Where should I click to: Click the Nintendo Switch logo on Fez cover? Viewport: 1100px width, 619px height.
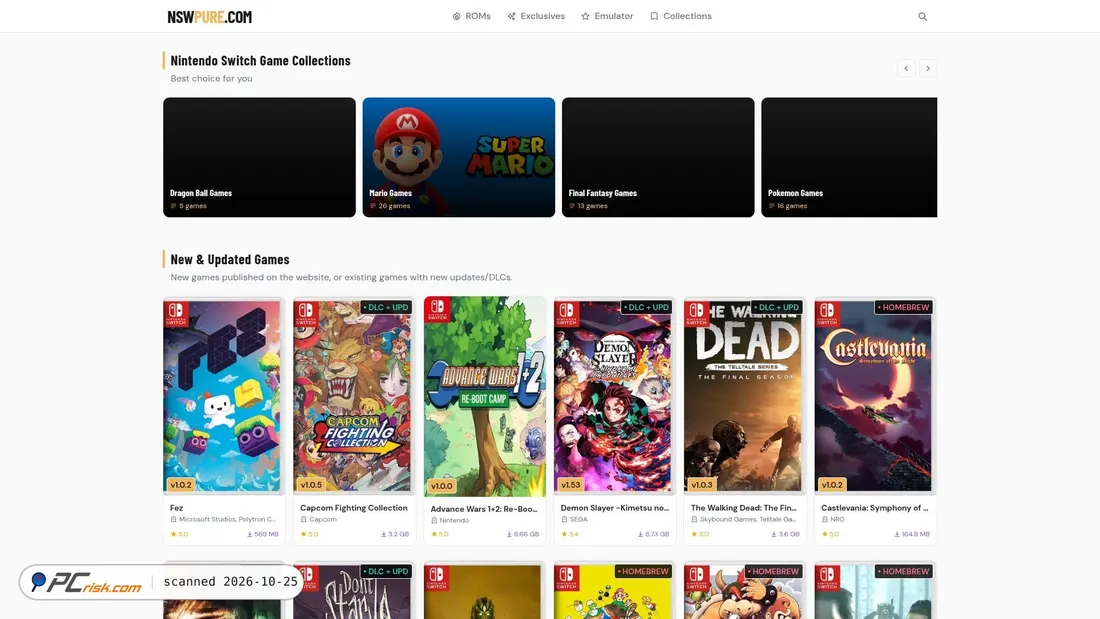(x=175, y=313)
